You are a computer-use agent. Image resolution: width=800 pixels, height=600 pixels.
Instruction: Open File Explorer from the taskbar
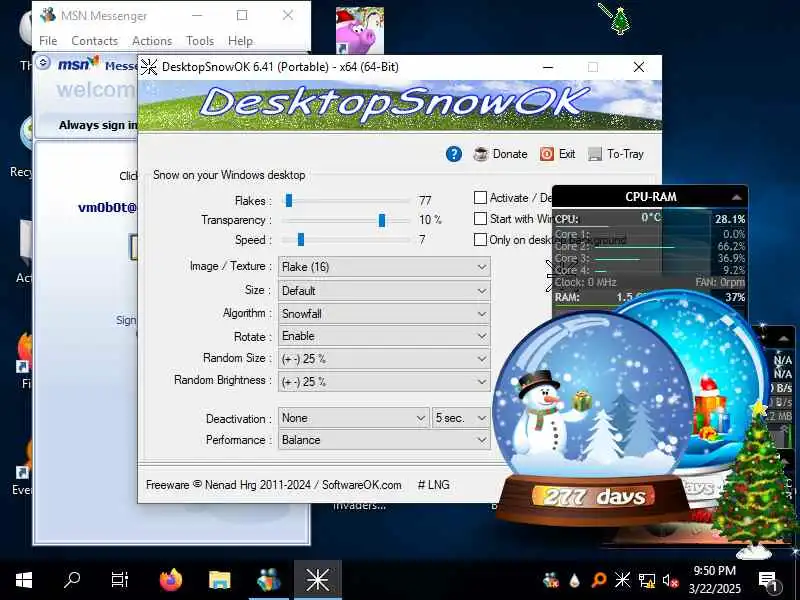click(x=219, y=580)
